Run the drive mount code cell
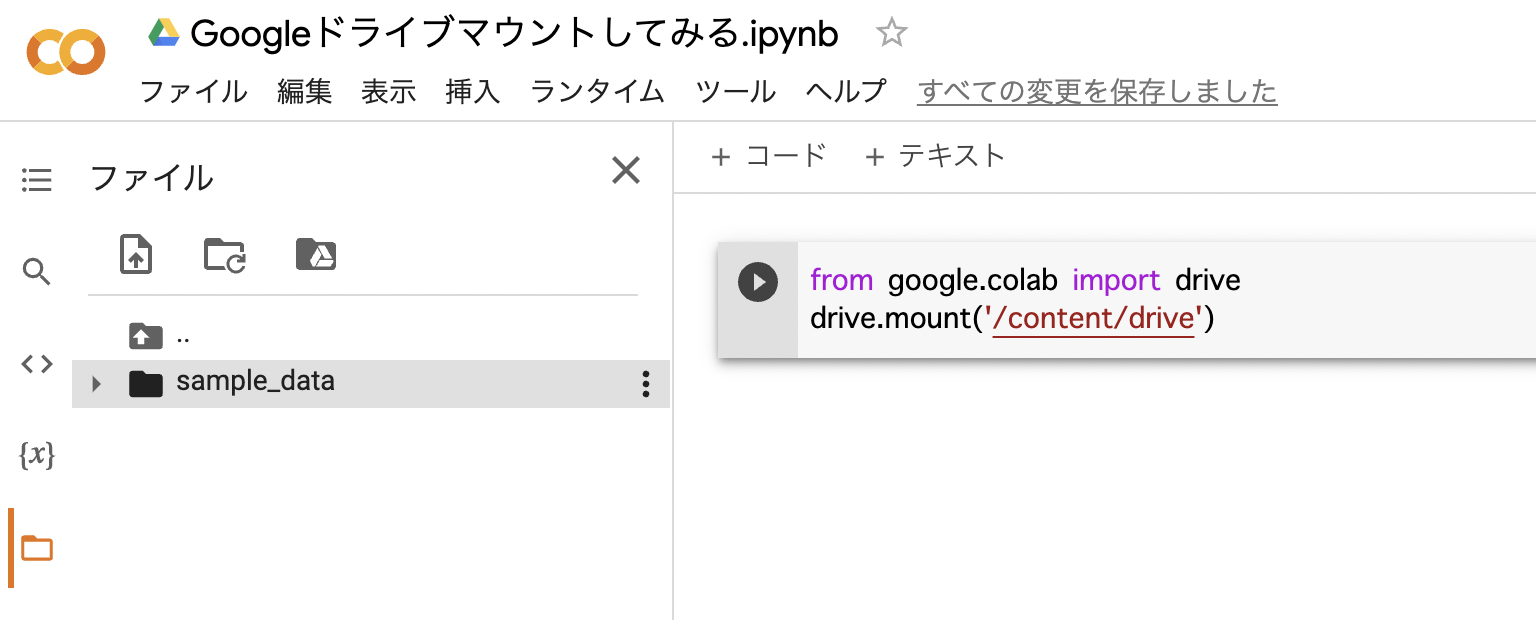The width and height of the screenshot is (1536, 620). tap(758, 282)
